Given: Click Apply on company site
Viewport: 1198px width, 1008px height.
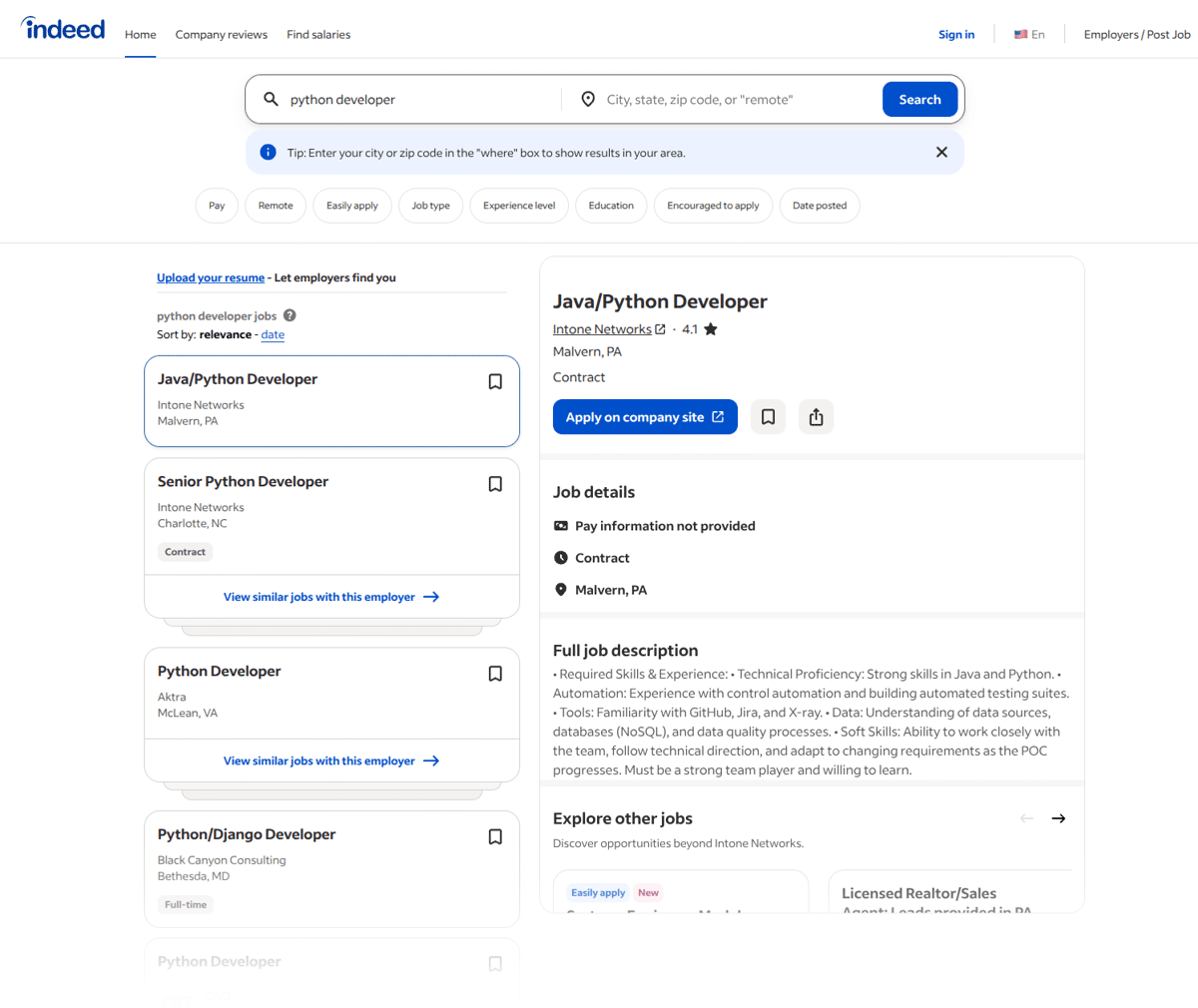Looking at the screenshot, I should pyautogui.click(x=645, y=417).
